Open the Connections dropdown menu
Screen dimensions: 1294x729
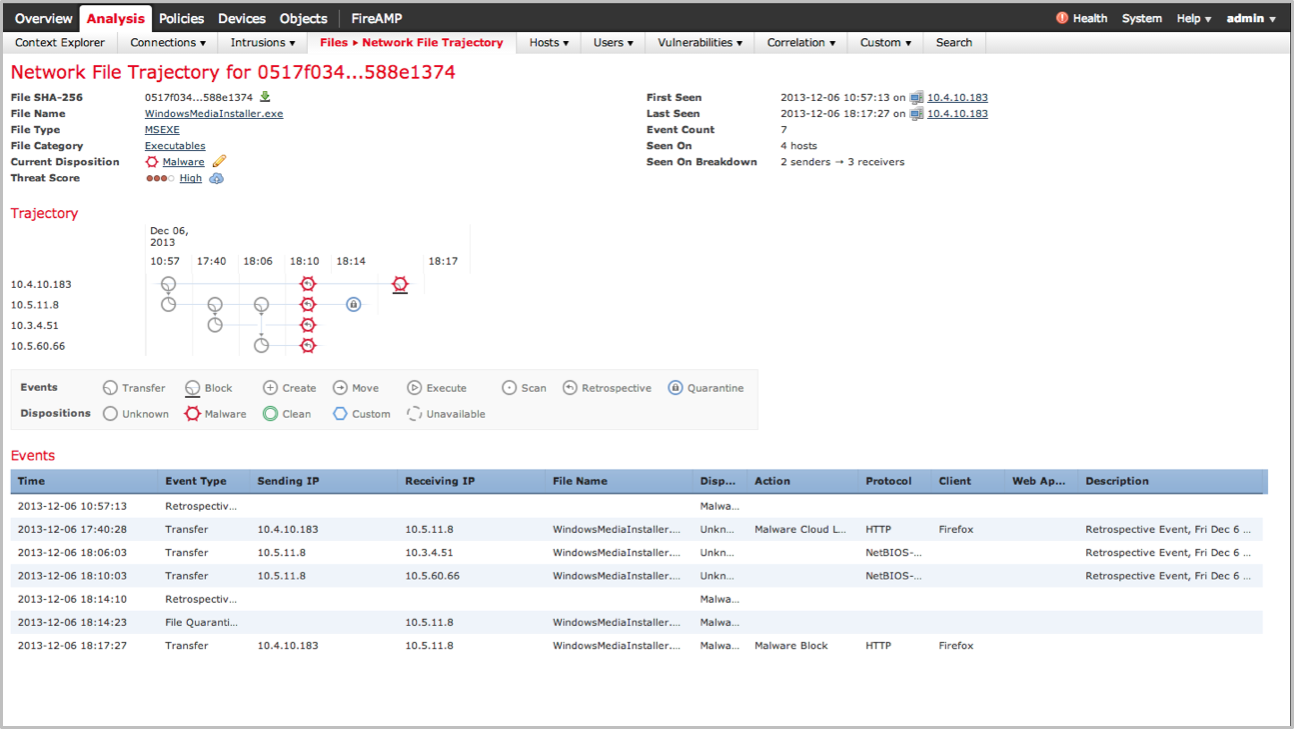point(168,42)
